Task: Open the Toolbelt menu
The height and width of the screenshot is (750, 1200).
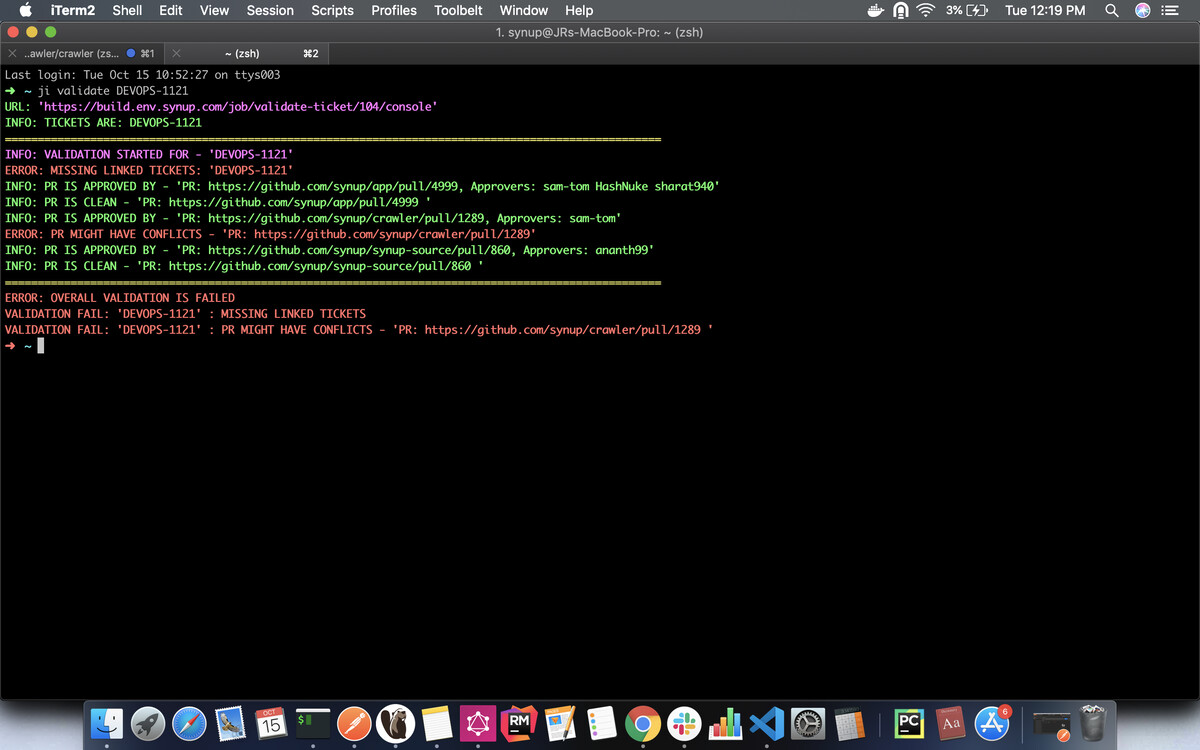Action: click(x=458, y=10)
